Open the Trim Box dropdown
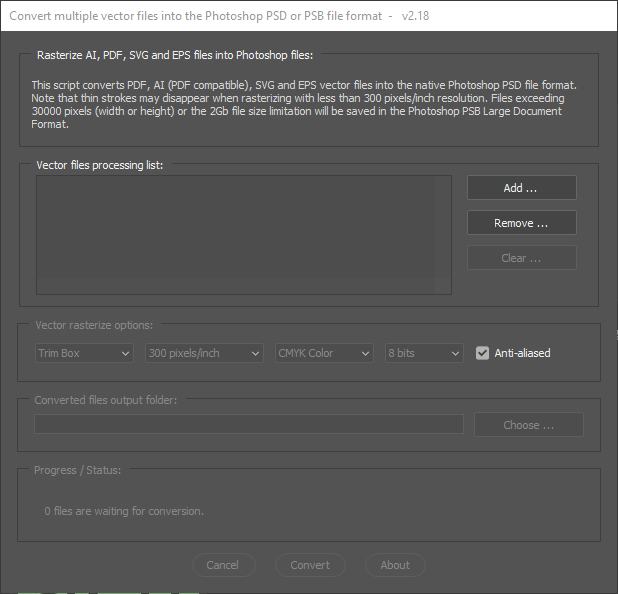The height and width of the screenshot is (594, 618). (84, 353)
